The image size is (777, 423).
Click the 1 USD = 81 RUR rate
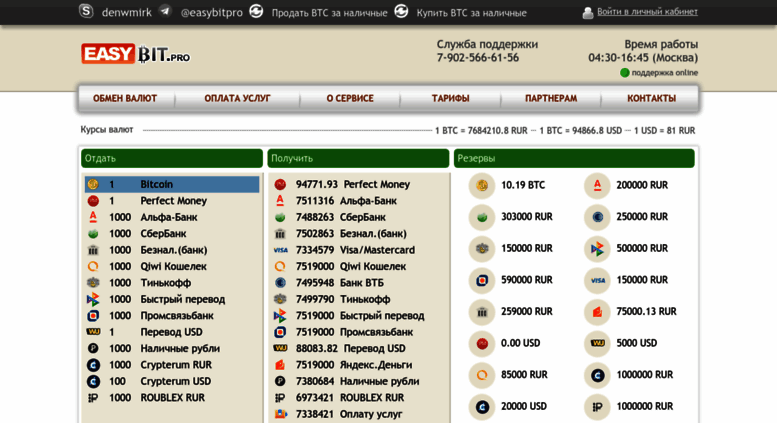pyautogui.click(x=665, y=131)
